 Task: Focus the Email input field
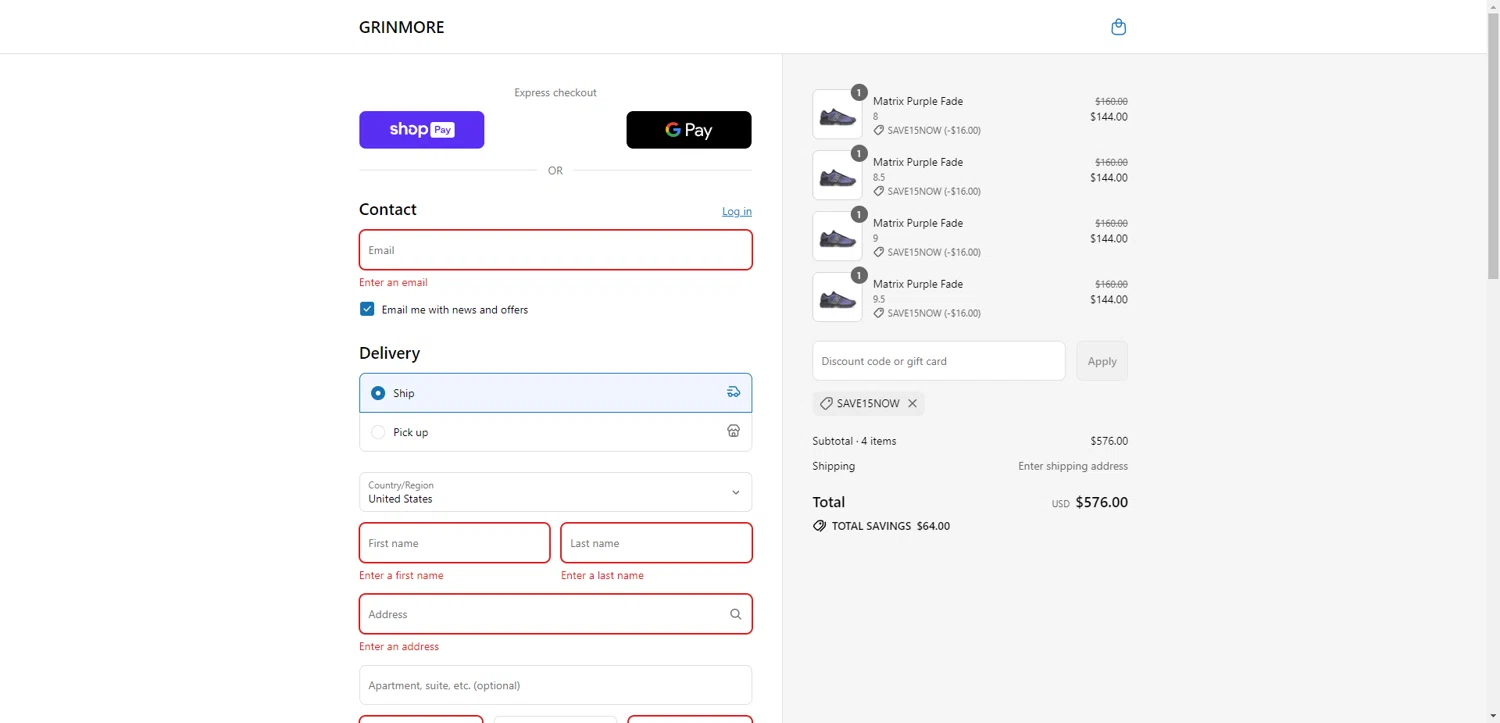555,250
